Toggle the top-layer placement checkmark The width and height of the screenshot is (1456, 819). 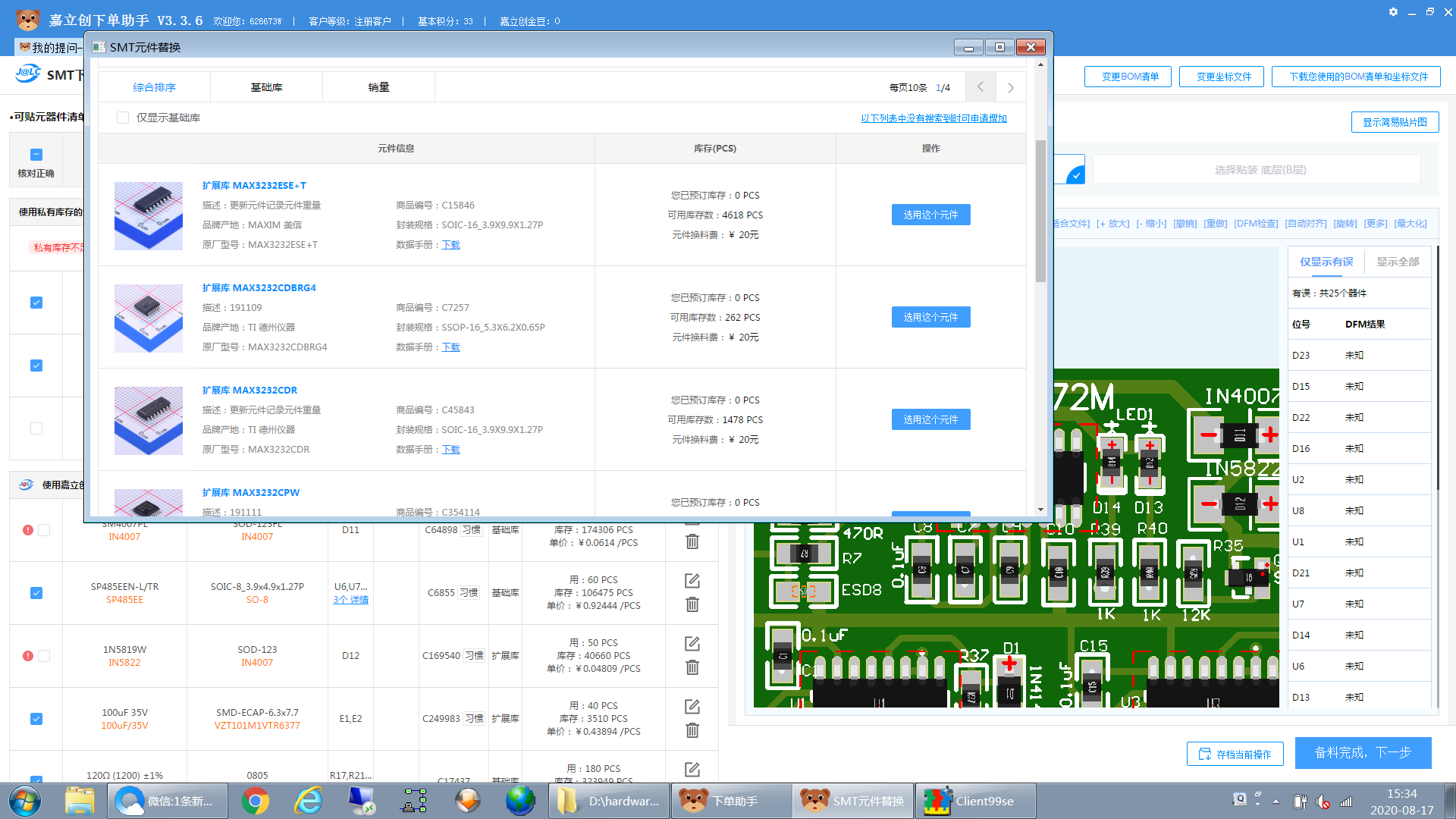click(1075, 175)
